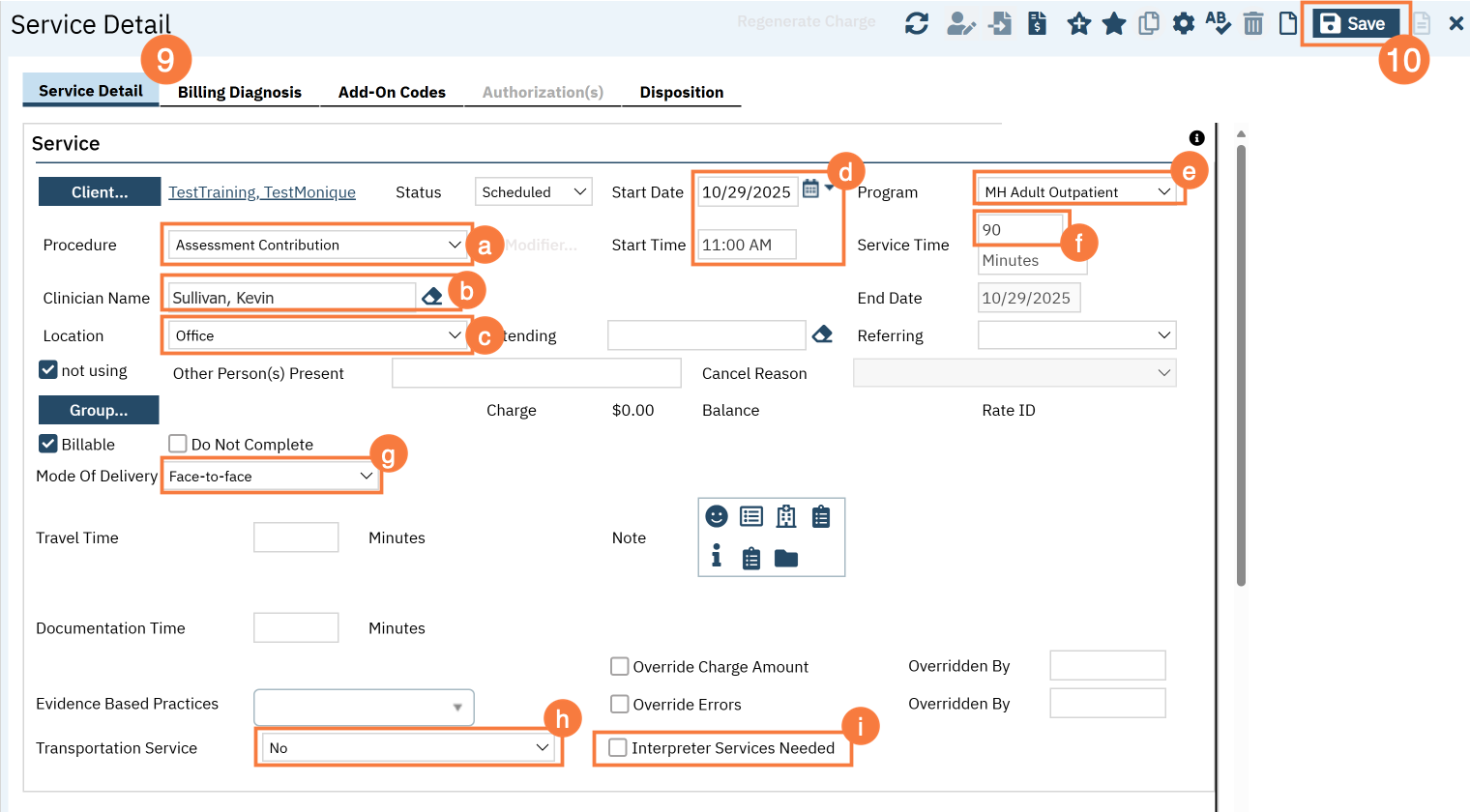Click the refresh arrows icon in toolbar
This screenshot has width=1470, height=812.
[916, 23]
